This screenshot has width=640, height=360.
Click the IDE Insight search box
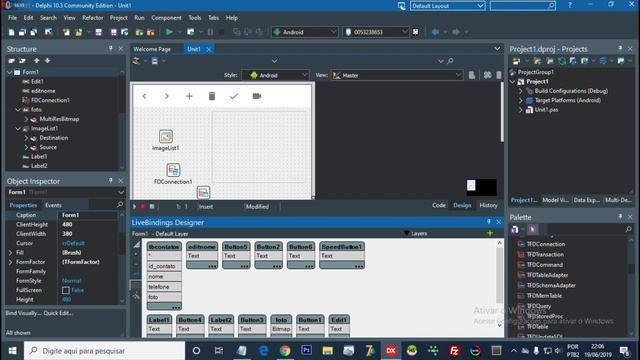click(x=522, y=6)
